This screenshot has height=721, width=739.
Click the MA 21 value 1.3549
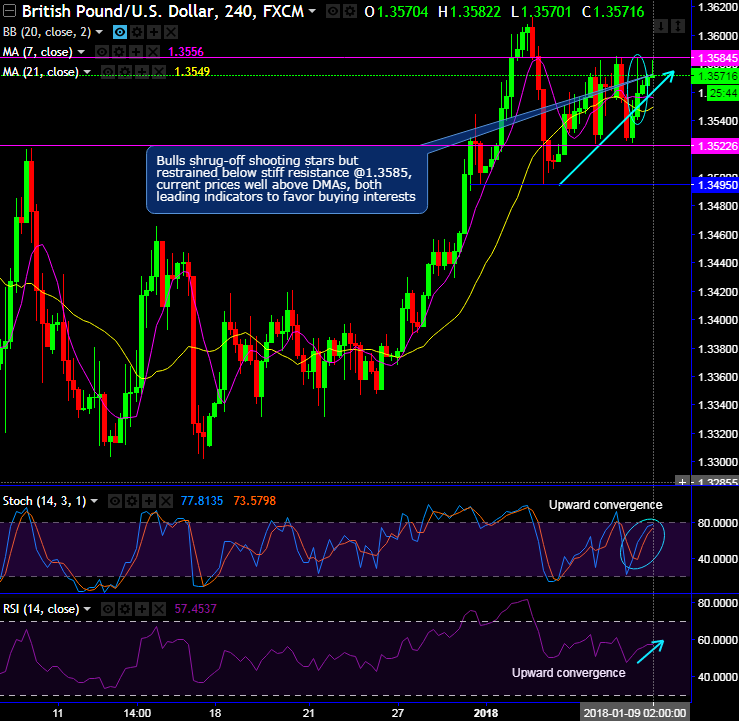point(192,72)
